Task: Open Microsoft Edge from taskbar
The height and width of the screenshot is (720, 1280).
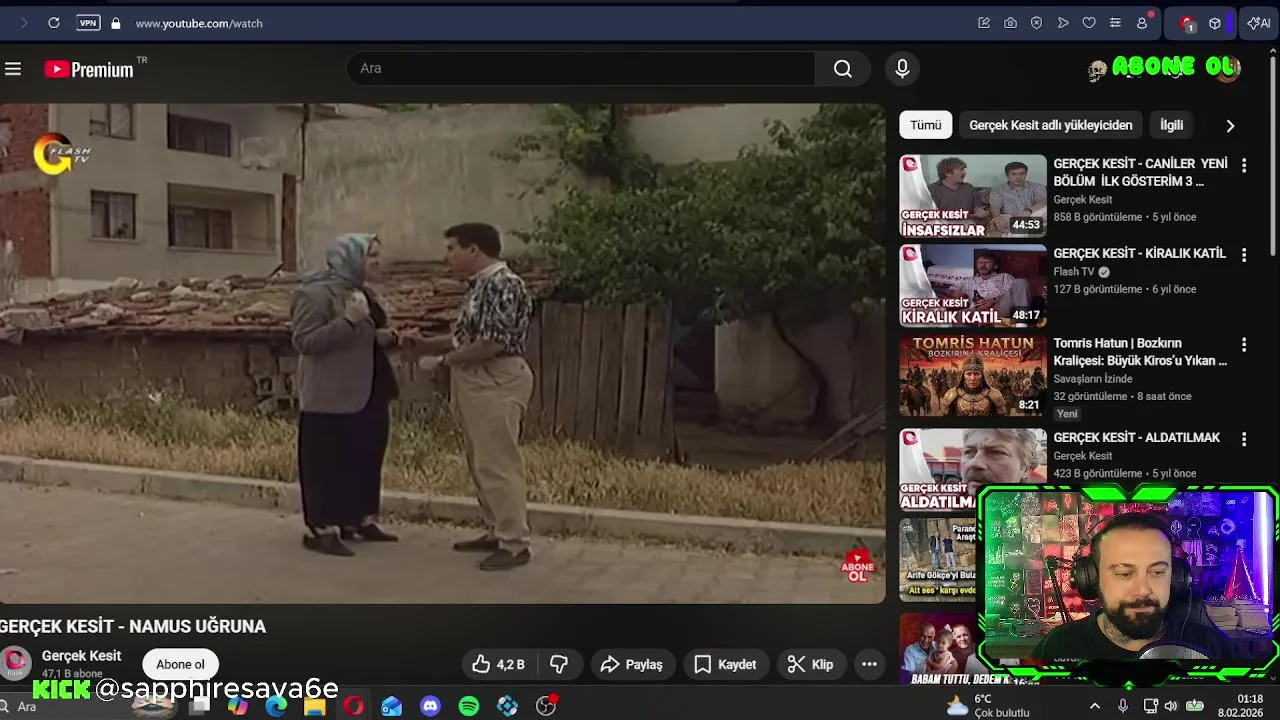Action: pos(276,706)
